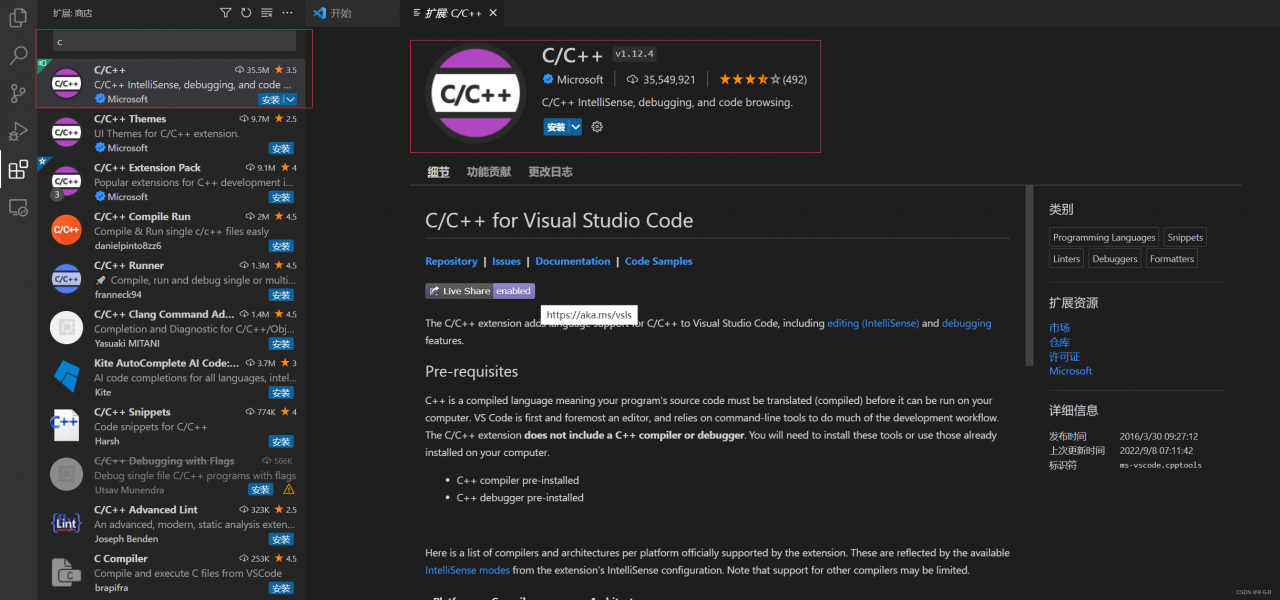Select the Snippets category tag
The height and width of the screenshot is (600, 1280).
(1185, 238)
